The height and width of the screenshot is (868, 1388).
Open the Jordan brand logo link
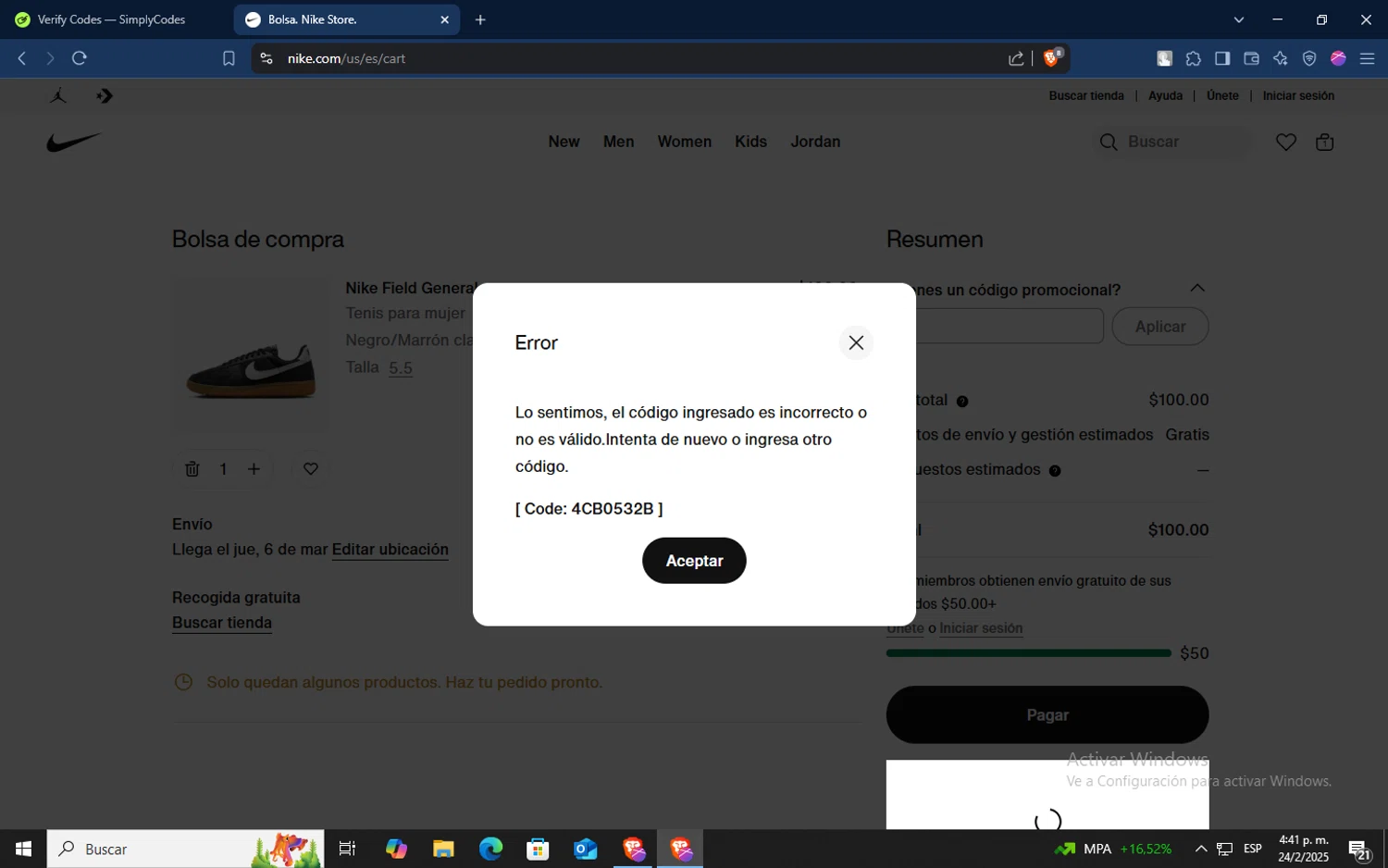[x=58, y=95]
